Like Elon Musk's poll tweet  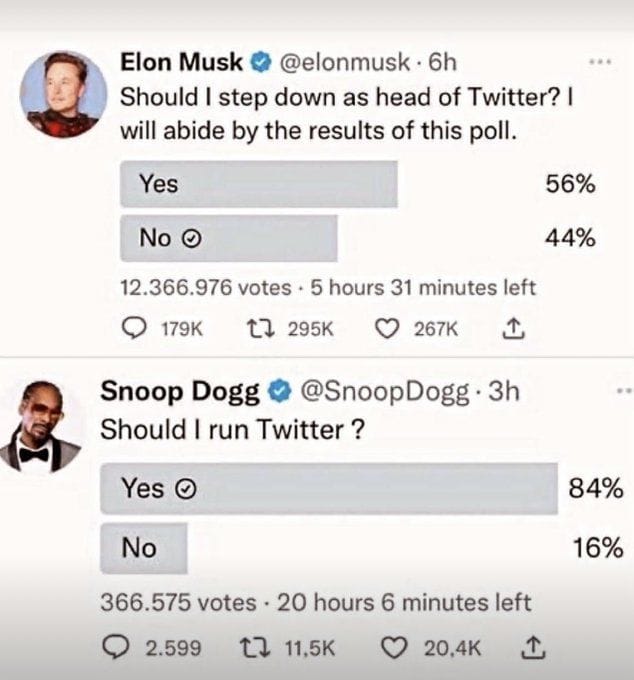coord(385,330)
